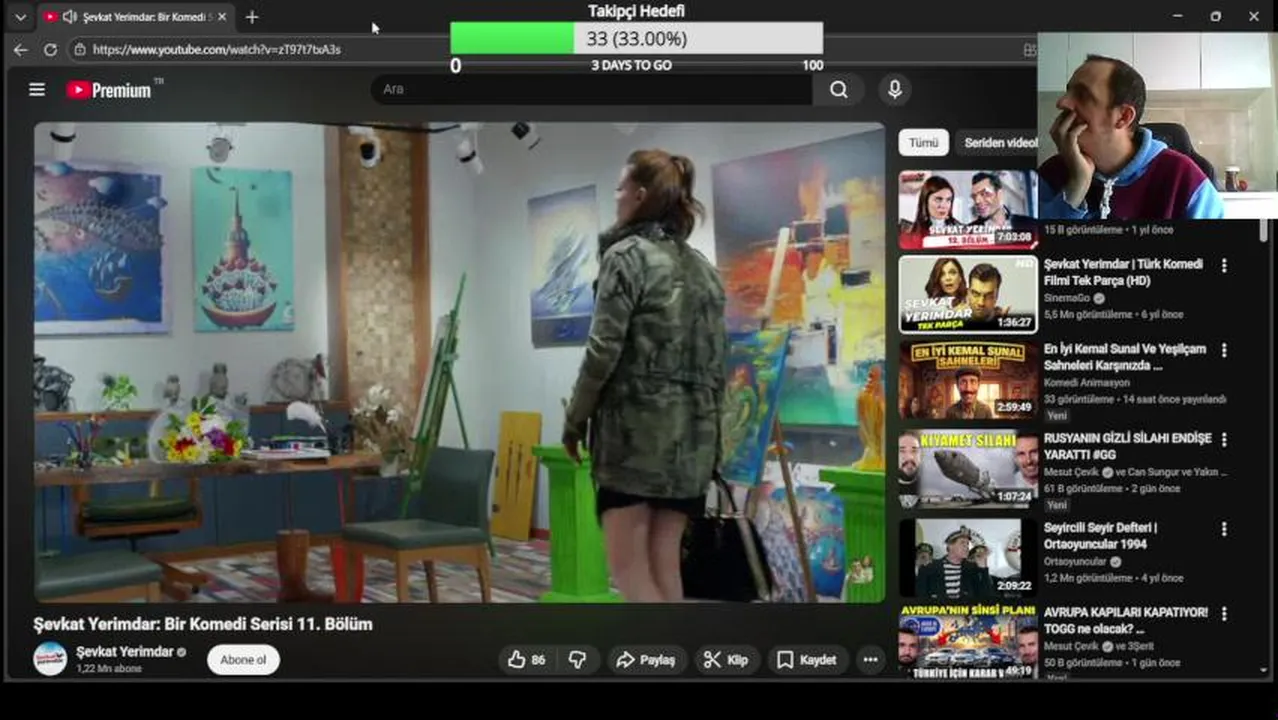The height and width of the screenshot is (720, 1278).
Task: Like the video with thumbs up
Action: point(526,660)
